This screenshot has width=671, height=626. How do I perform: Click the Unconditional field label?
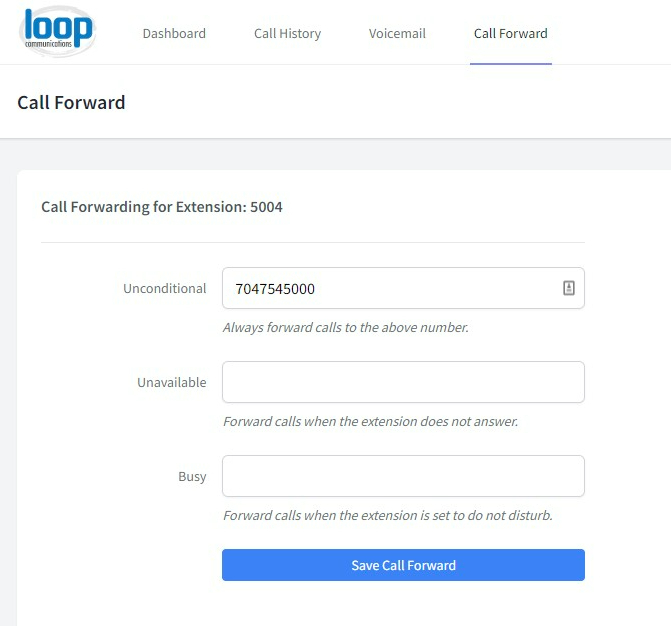tap(164, 288)
